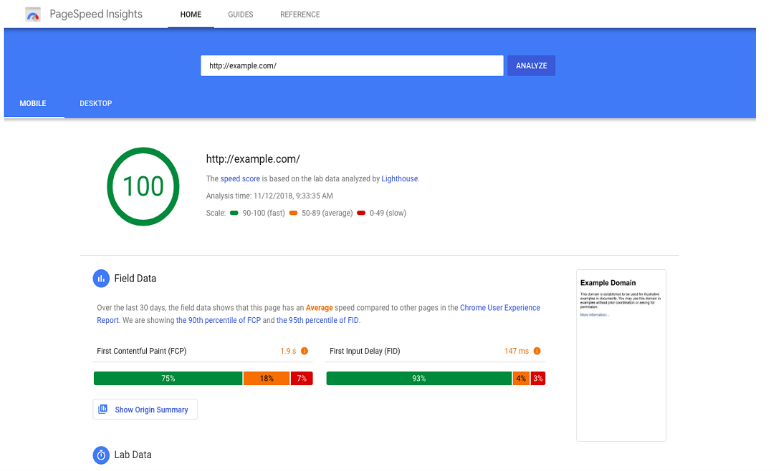Image resolution: width=780 pixels, height=471 pixels.
Task: Click the Field Data bar chart icon
Action: (x=101, y=279)
